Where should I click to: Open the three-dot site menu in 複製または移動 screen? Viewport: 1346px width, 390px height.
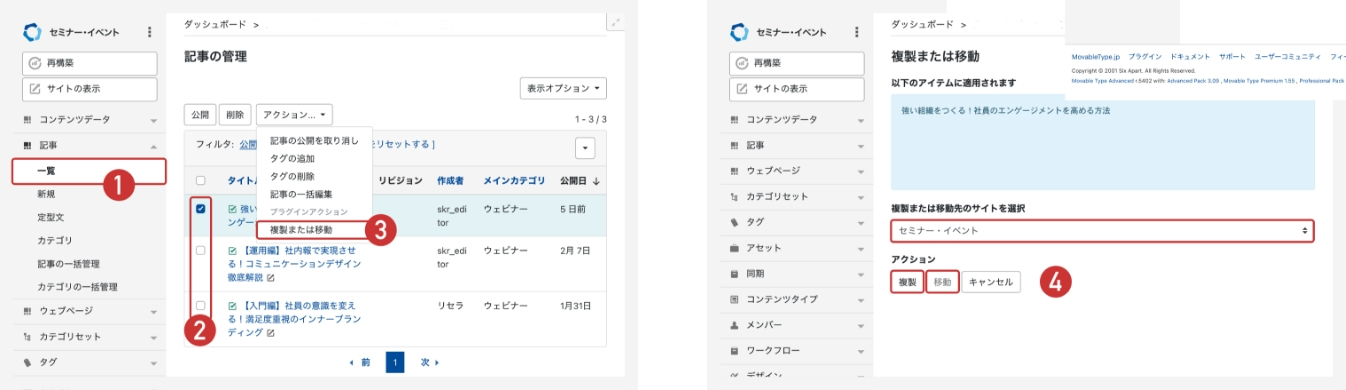pyautogui.click(x=856, y=32)
